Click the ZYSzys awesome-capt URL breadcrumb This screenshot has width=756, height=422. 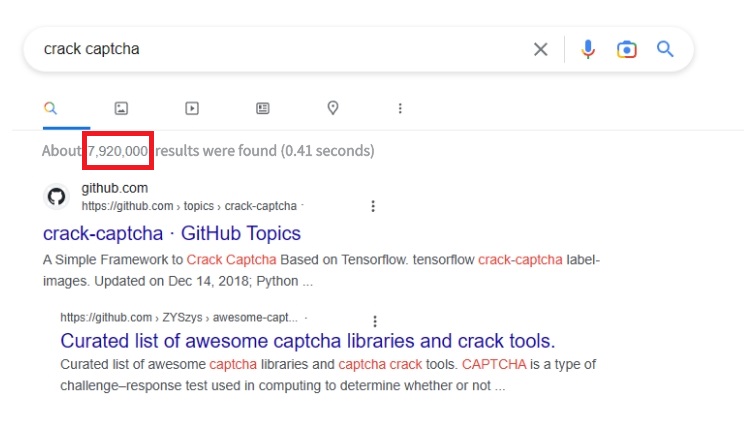click(179, 317)
